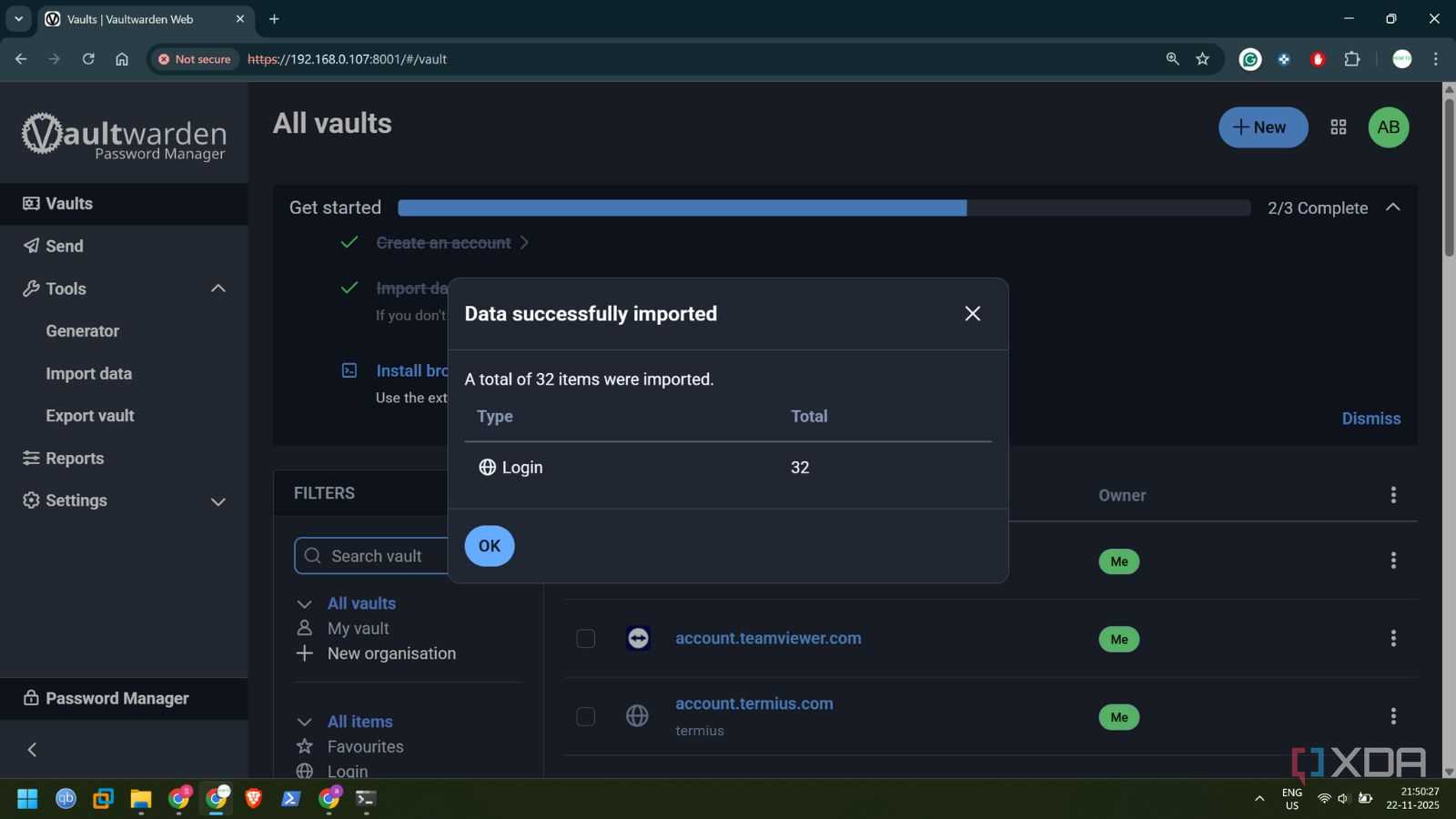Click the Not secure site badge
Screen dimensions: 1456x819
195,59
